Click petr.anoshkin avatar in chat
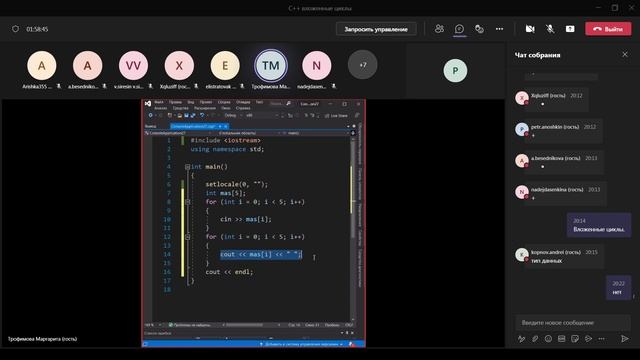This screenshot has height=360, width=640. coord(522,129)
